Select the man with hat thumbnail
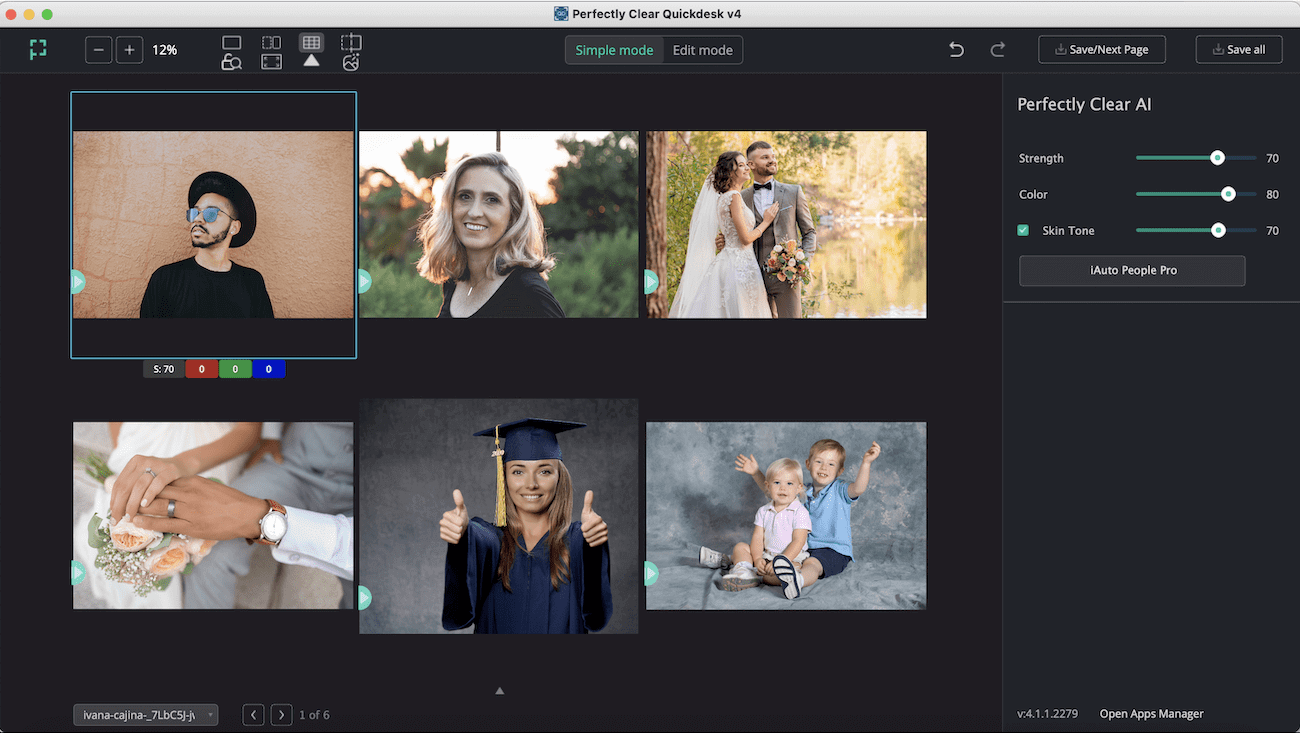 [213, 225]
